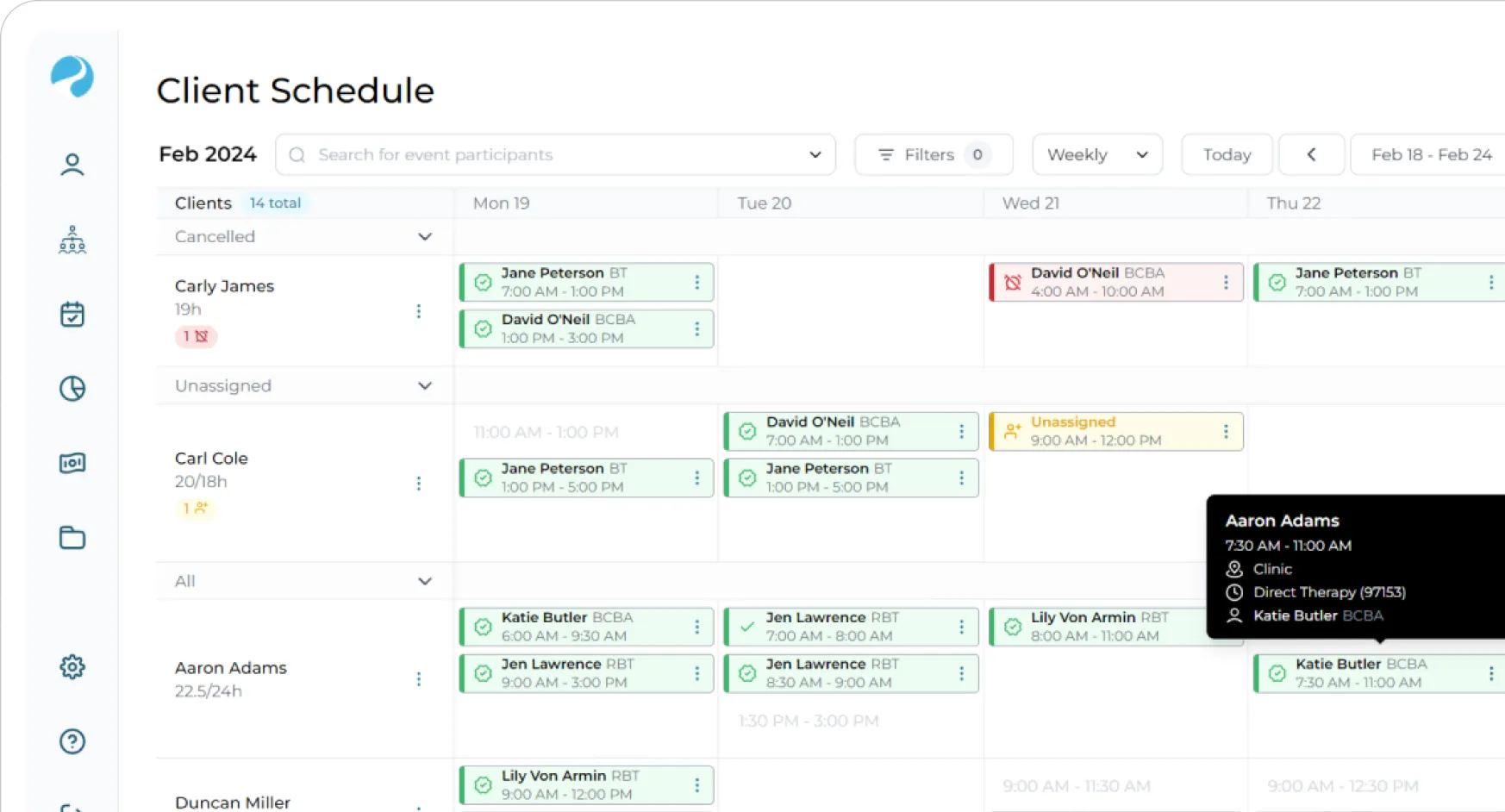Go to previous week arrow
This screenshot has width=1505, height=812.
tap(1312, 154)
